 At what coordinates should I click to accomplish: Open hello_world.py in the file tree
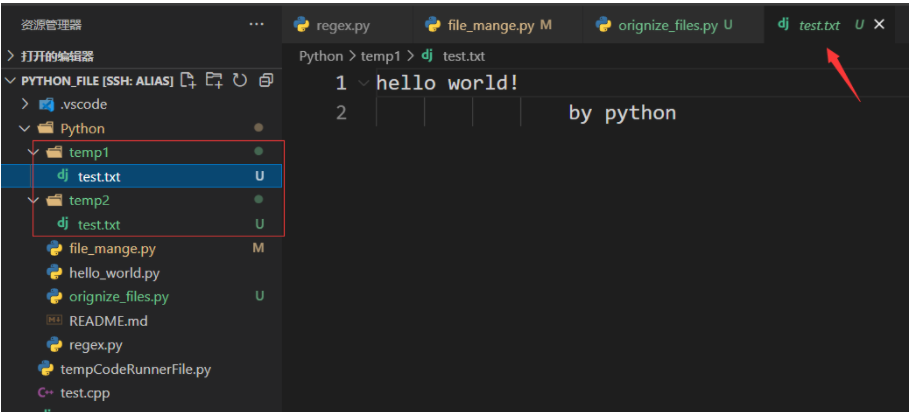(x=113, y=273)
